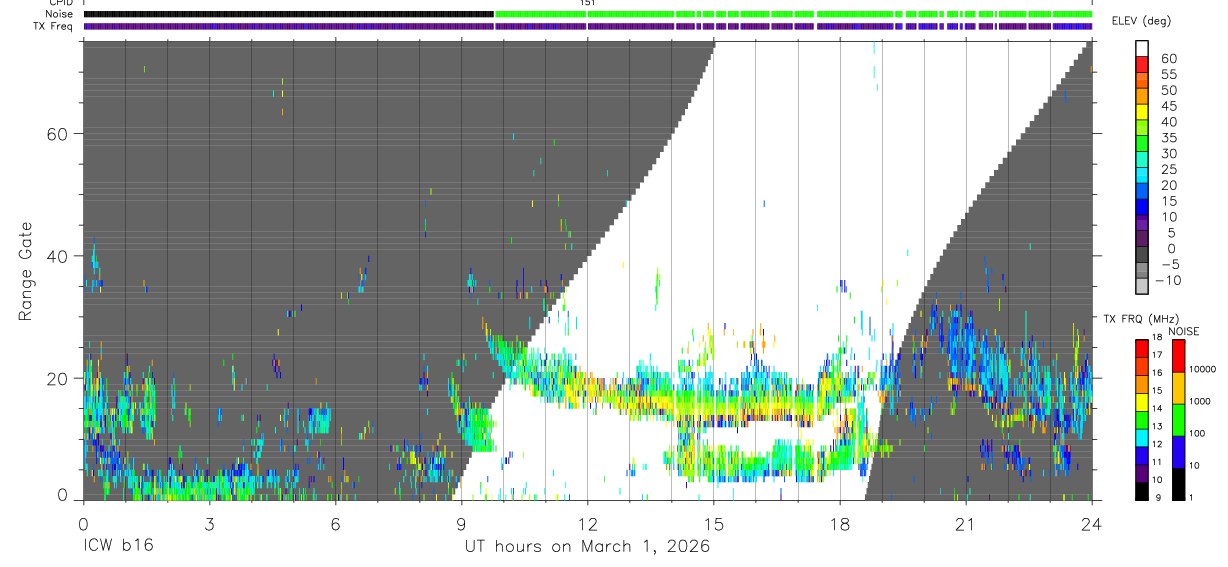The image size is (1228, 567).
Task: Click the 'TX Freq' row label at top left
Action: tap(52, 26)
